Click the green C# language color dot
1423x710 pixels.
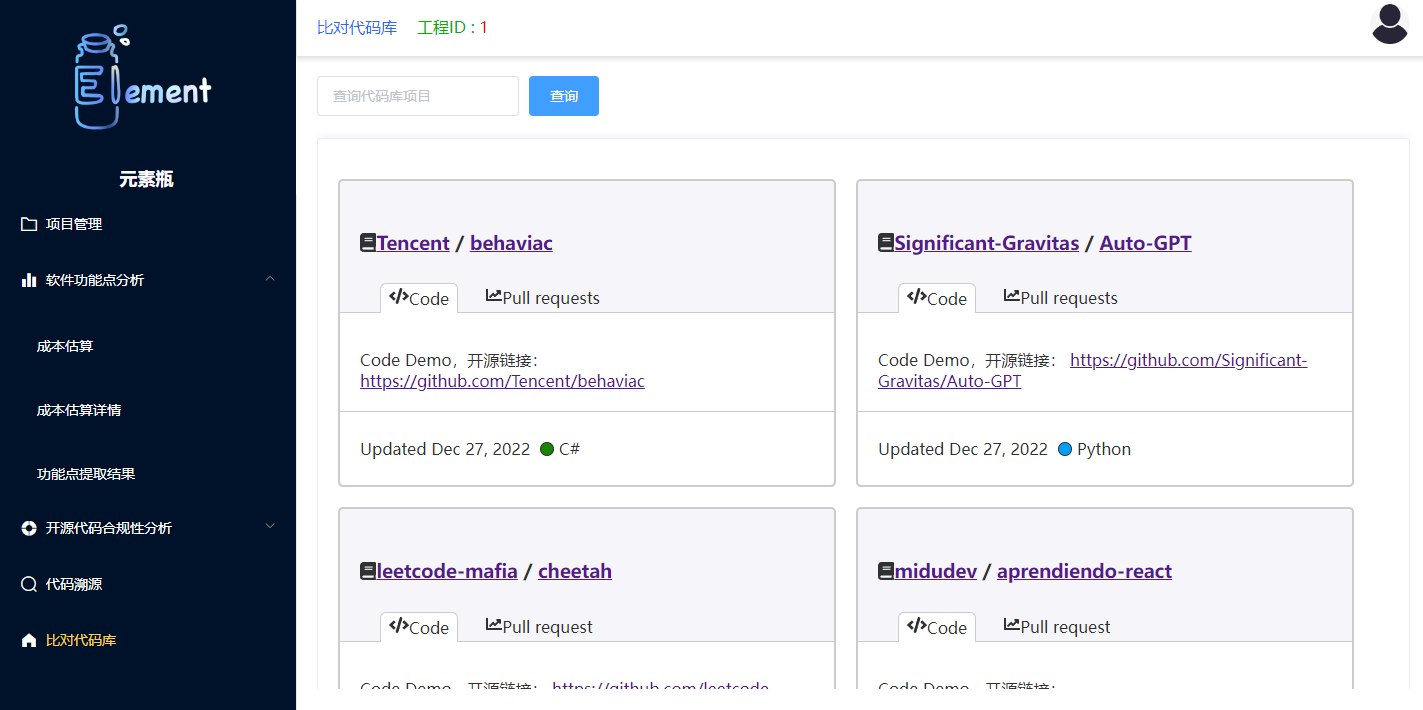547,449
